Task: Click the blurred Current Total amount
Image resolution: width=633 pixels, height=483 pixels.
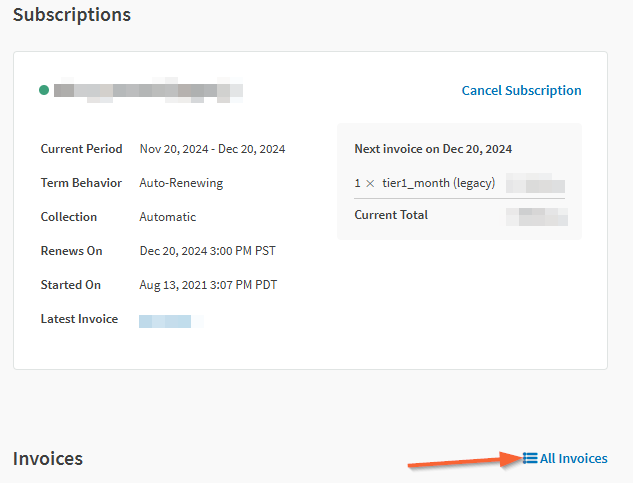Action: [537, 215]
